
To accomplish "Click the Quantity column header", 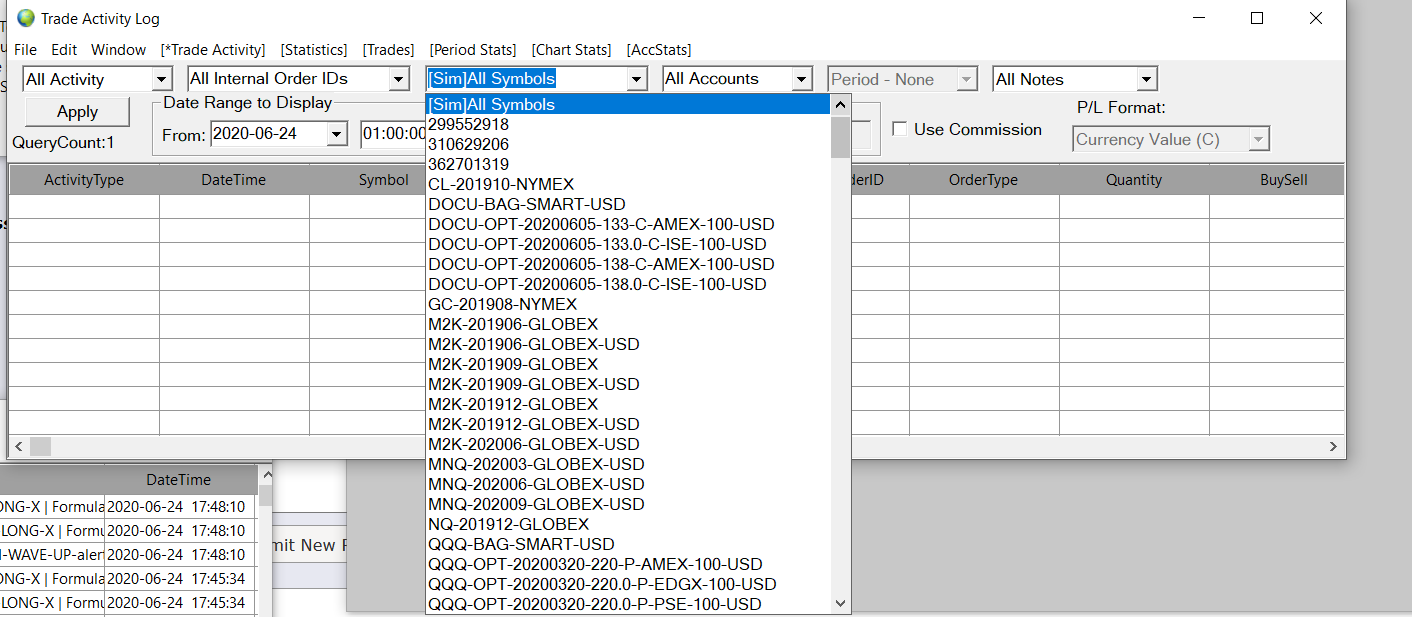I will (x=1134, y=180).
